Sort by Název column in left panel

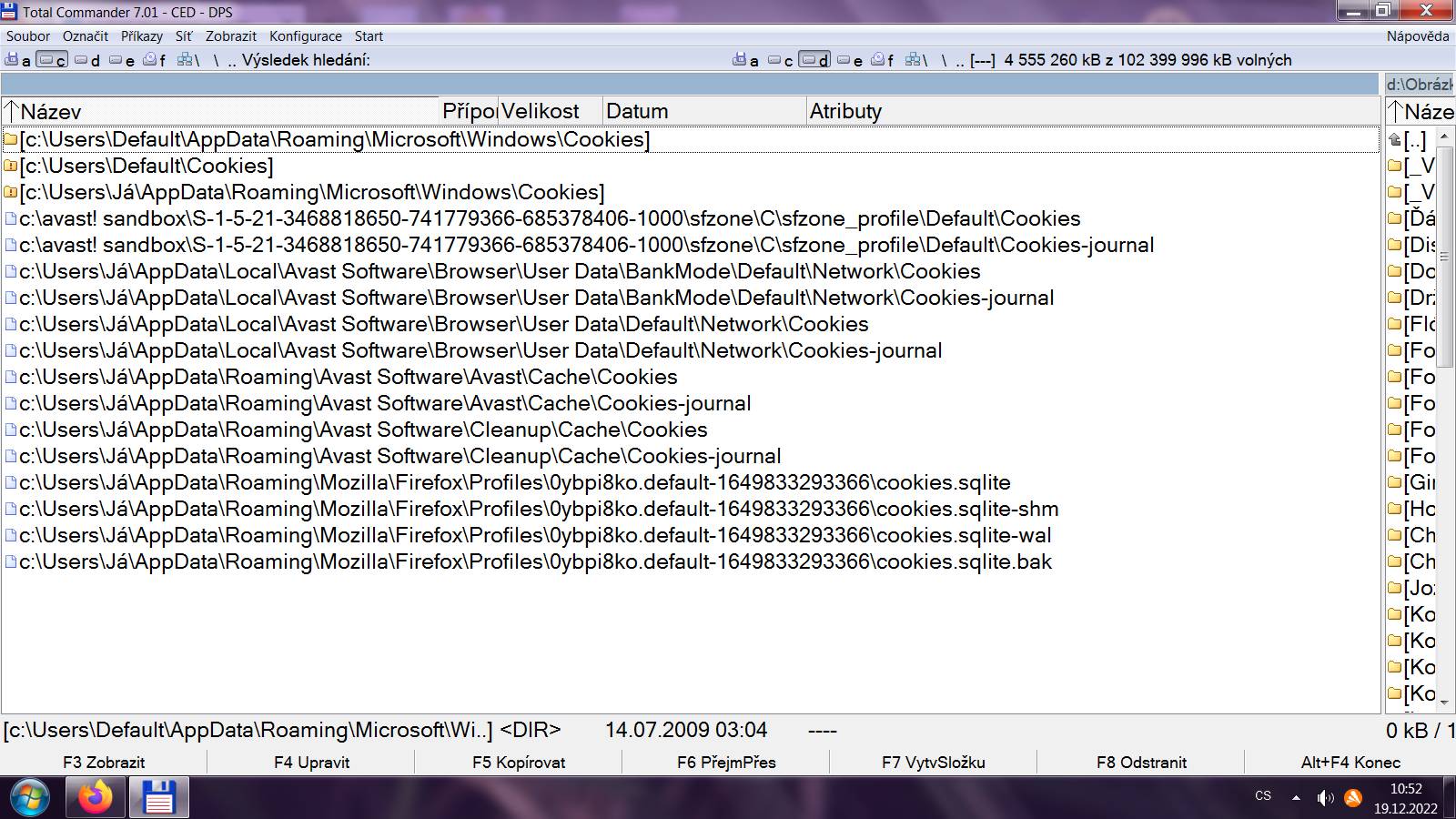point(220,111)
